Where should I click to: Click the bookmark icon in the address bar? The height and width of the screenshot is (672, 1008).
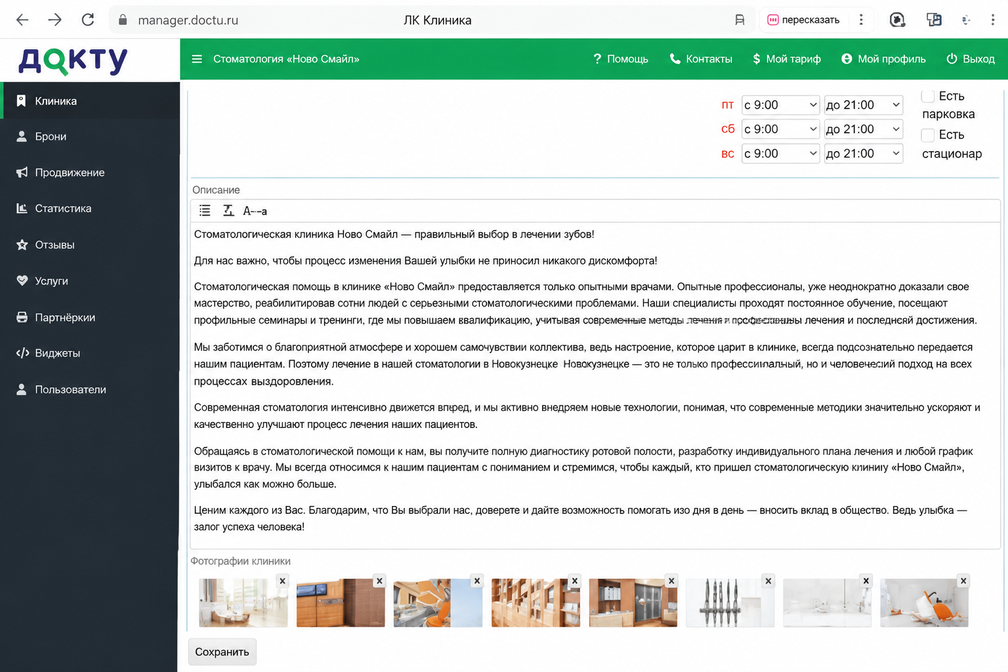(x=740, y=20)
